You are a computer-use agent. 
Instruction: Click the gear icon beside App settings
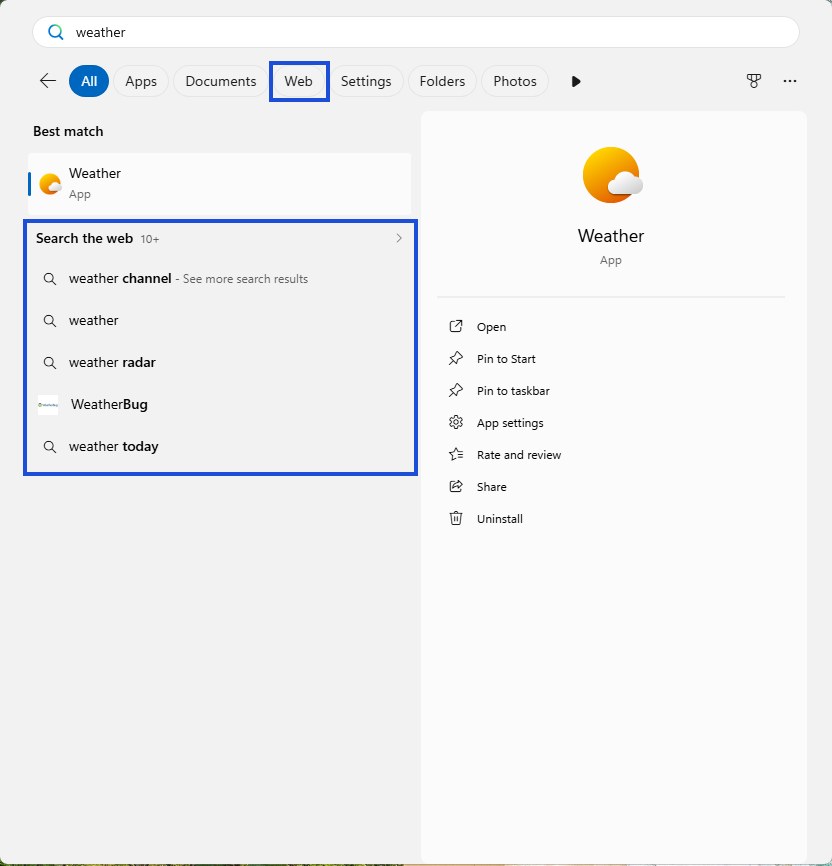(x=456, y=423)
